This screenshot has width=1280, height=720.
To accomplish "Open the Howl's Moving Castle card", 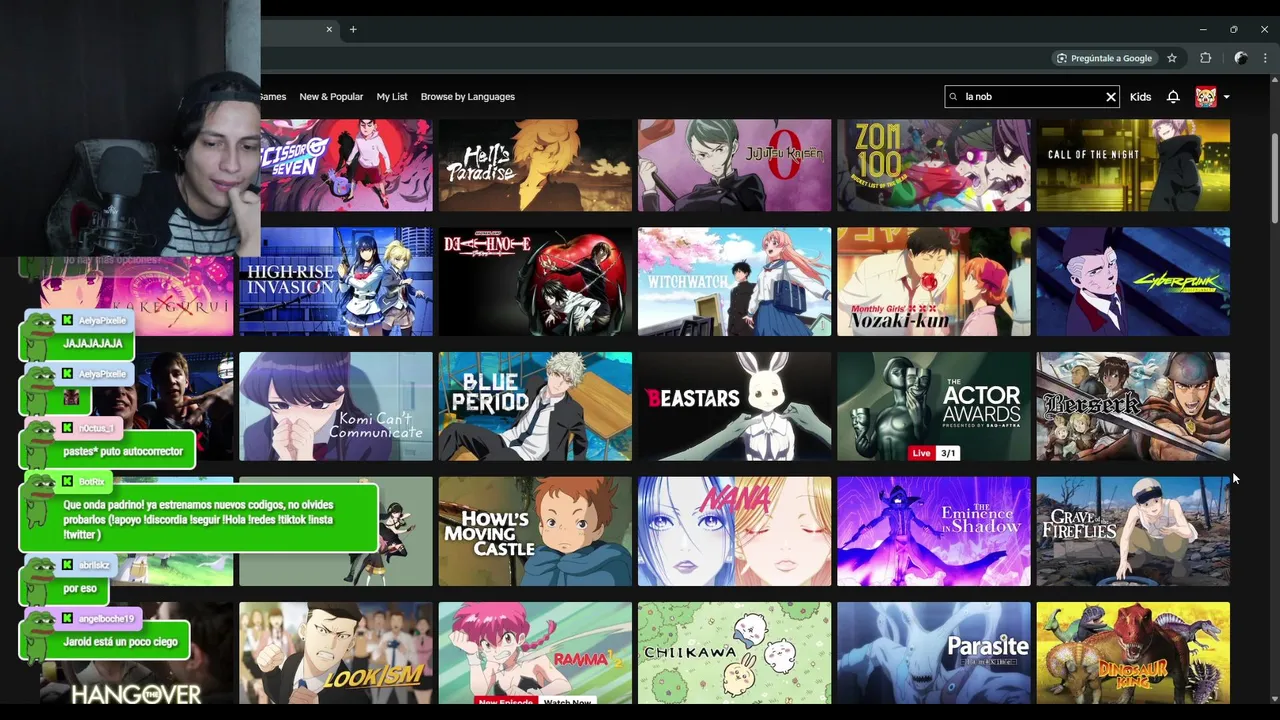I will tap(535, 531).
